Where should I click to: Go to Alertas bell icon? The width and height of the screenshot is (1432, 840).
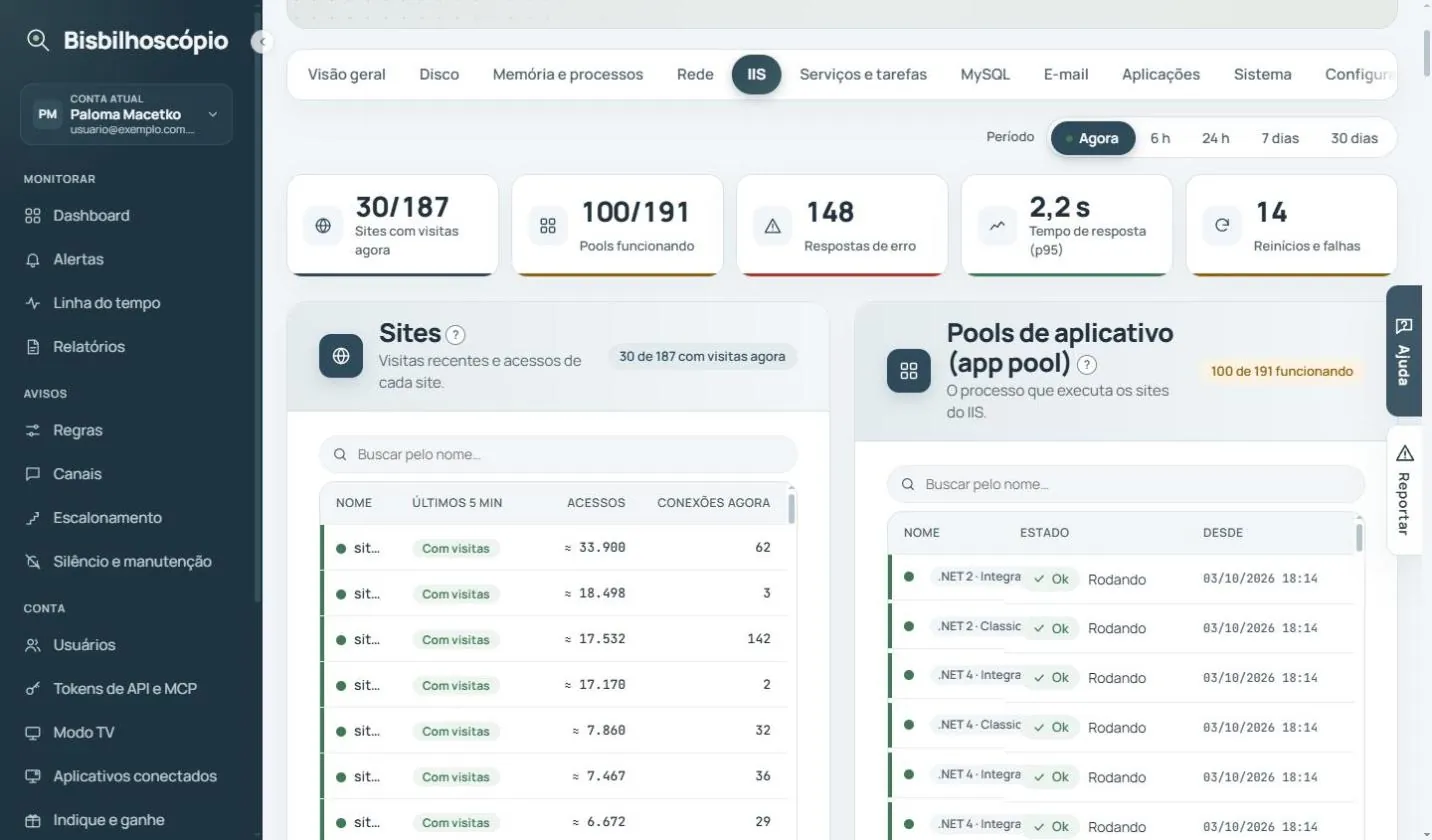tap(33, 259)
